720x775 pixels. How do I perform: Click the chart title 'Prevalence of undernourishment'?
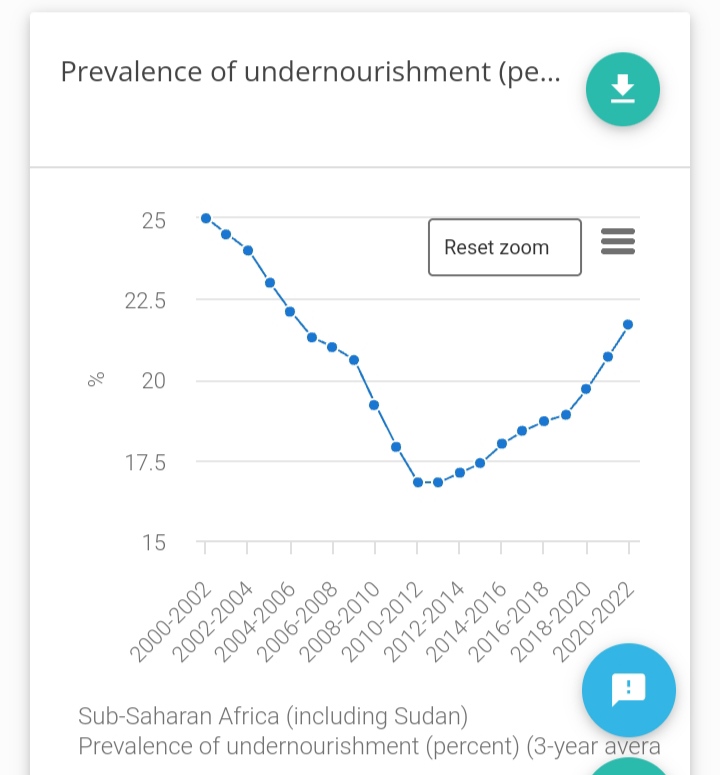coord(310,72)
